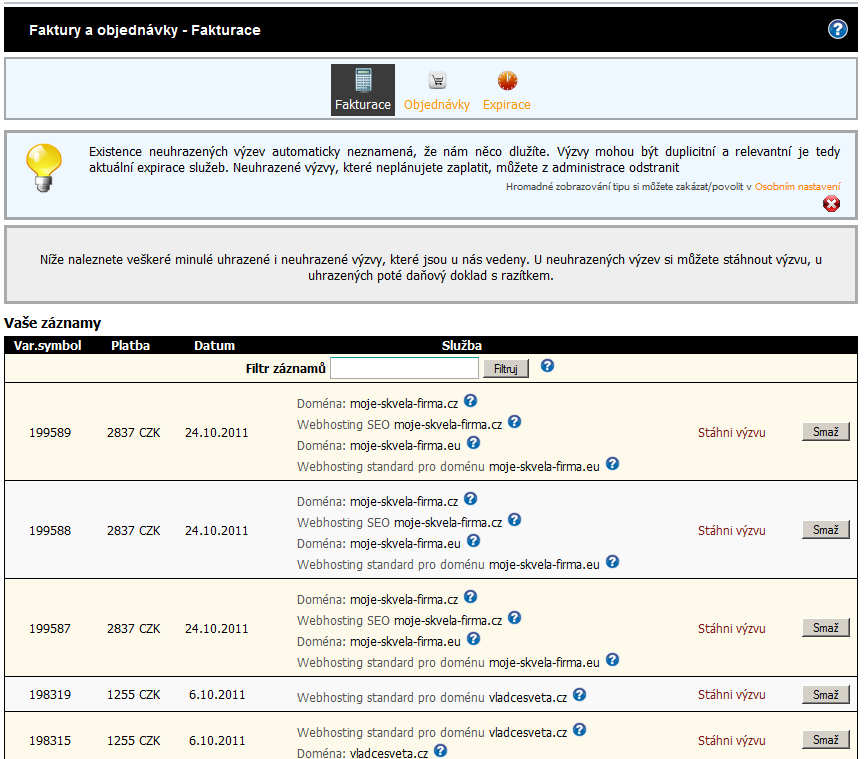Click the help icon in the page header
864x759 pixels.
[837, 29]
